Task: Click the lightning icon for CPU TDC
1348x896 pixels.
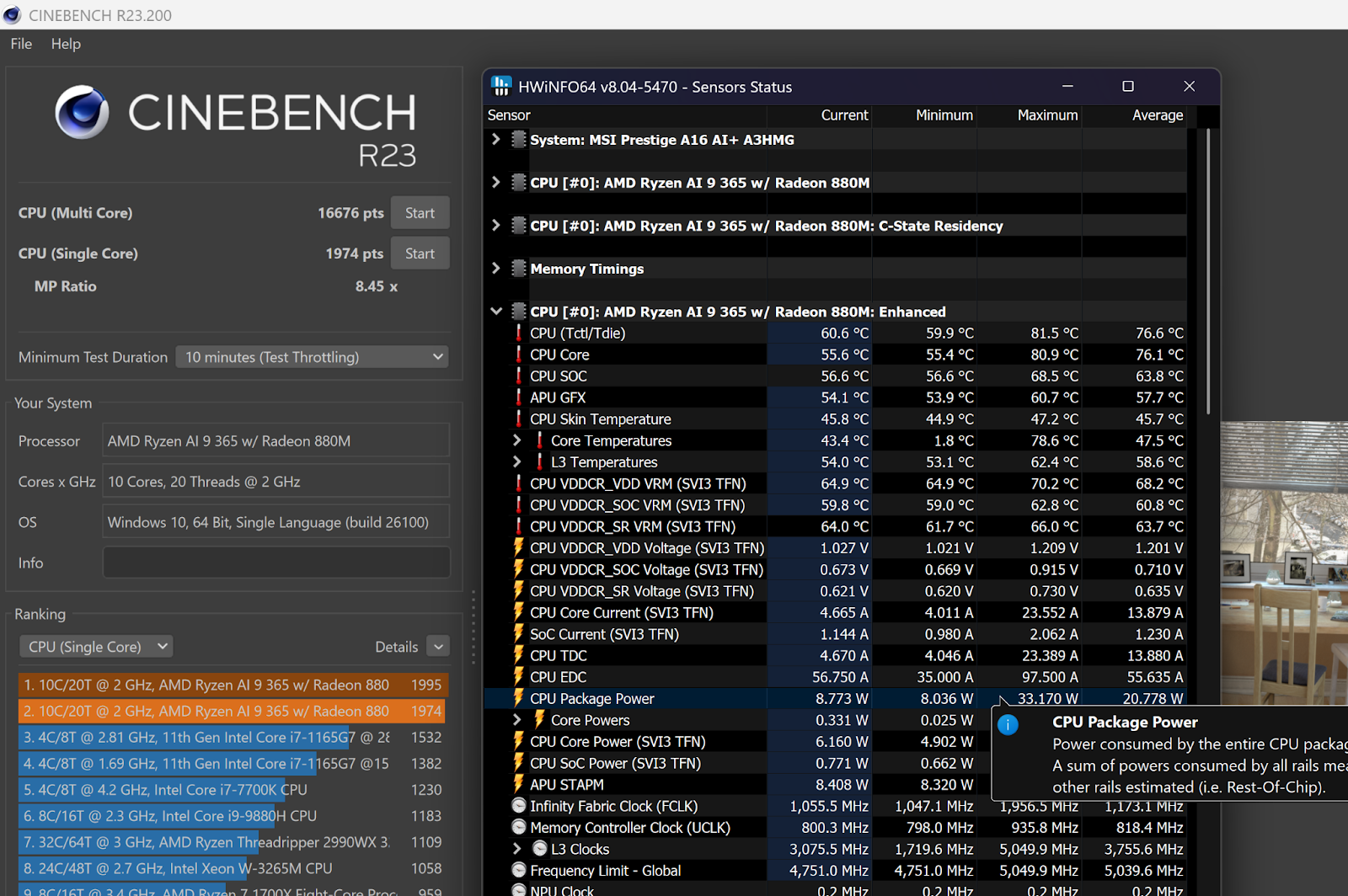Action: (x=519, y=655)
